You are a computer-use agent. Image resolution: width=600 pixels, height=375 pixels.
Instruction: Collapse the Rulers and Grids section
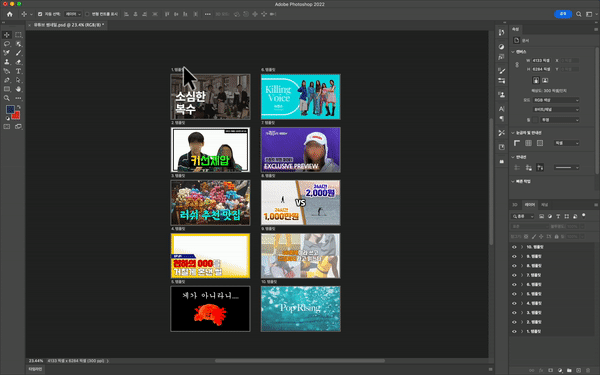[x=513, y=133]
